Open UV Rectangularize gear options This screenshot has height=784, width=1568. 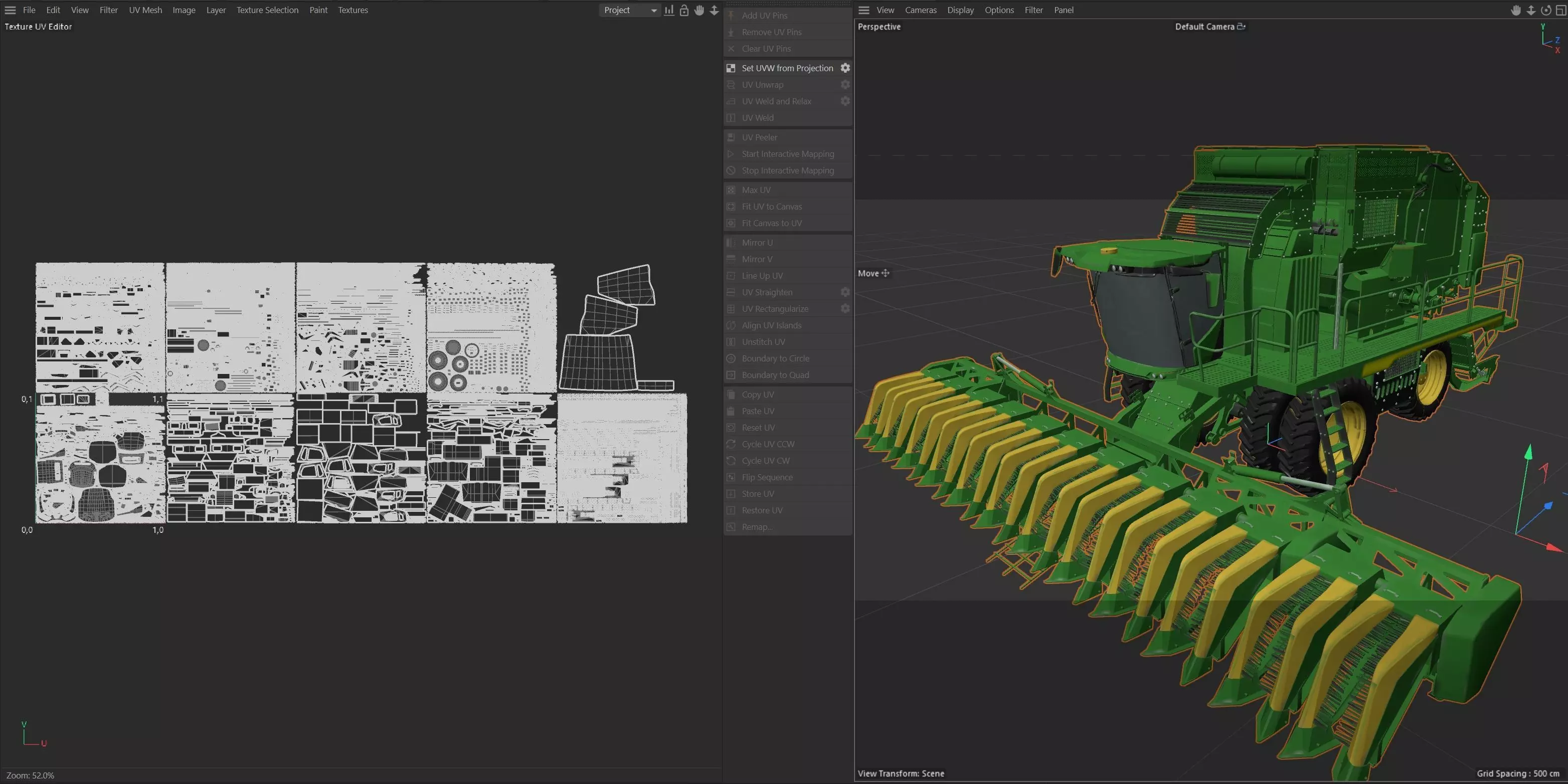click(845, 308)
